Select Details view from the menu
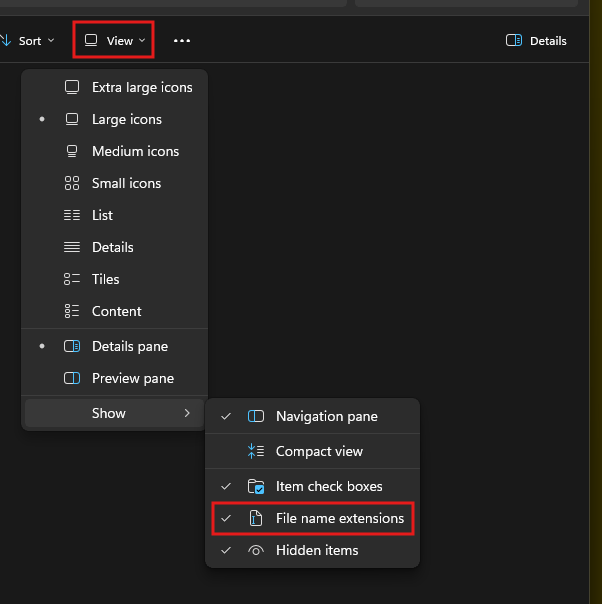 pos(112,247)
